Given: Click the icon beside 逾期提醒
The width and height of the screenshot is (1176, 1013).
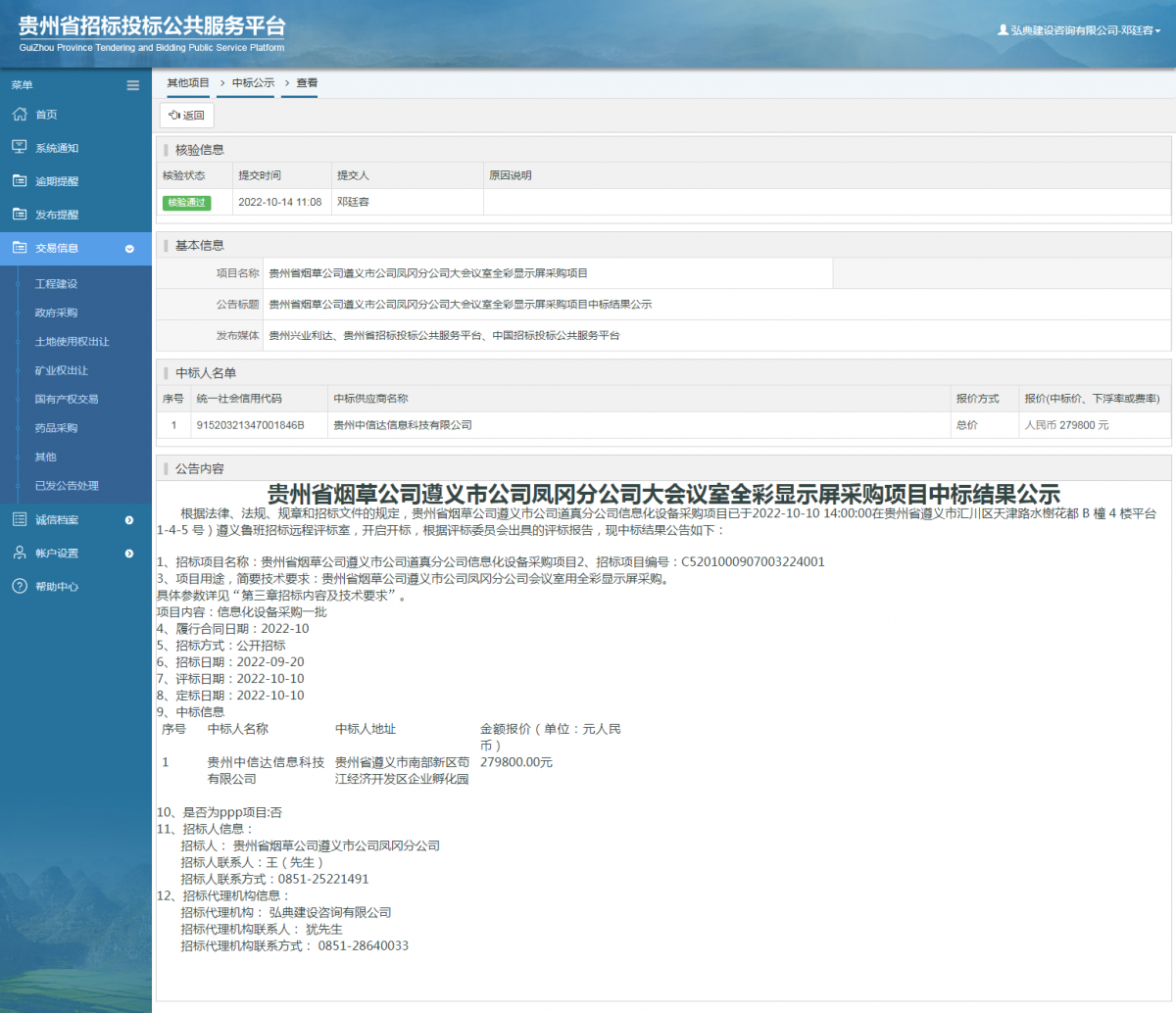Looking at the screenshot, I should pos(20,181).
